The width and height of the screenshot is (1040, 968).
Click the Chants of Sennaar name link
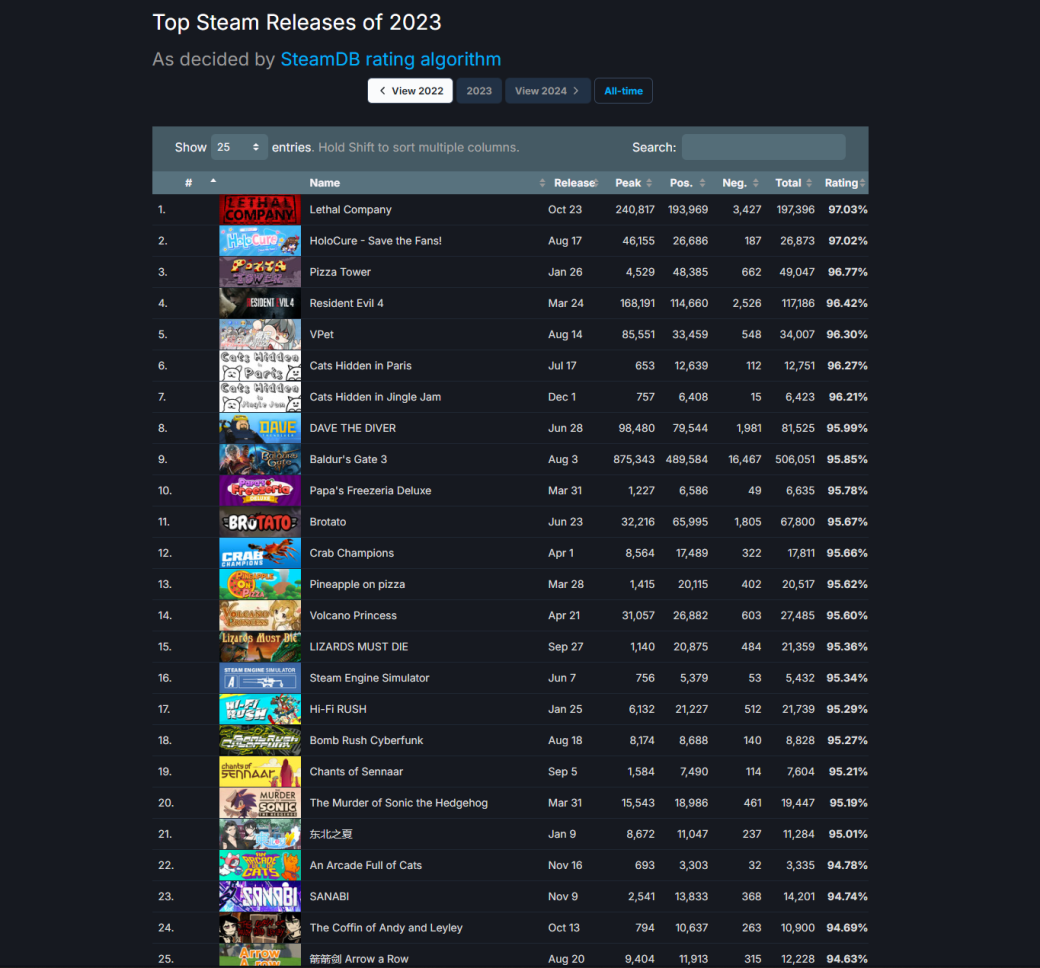tap(356, 772)
